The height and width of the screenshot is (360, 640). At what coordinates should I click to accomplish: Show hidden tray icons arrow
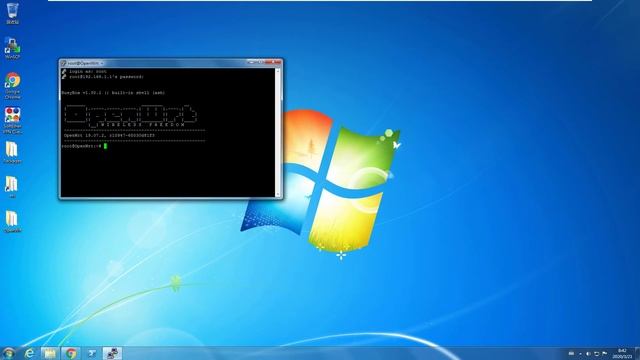click(580, 354)
